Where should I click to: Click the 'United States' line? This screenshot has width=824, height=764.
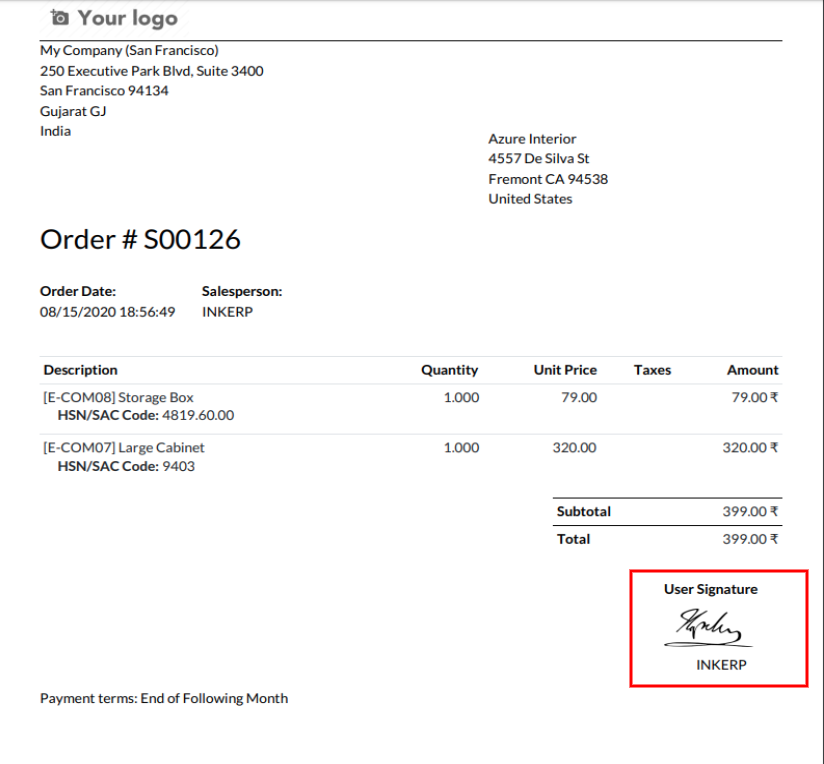pyautogui.click(x=530, y=199)
